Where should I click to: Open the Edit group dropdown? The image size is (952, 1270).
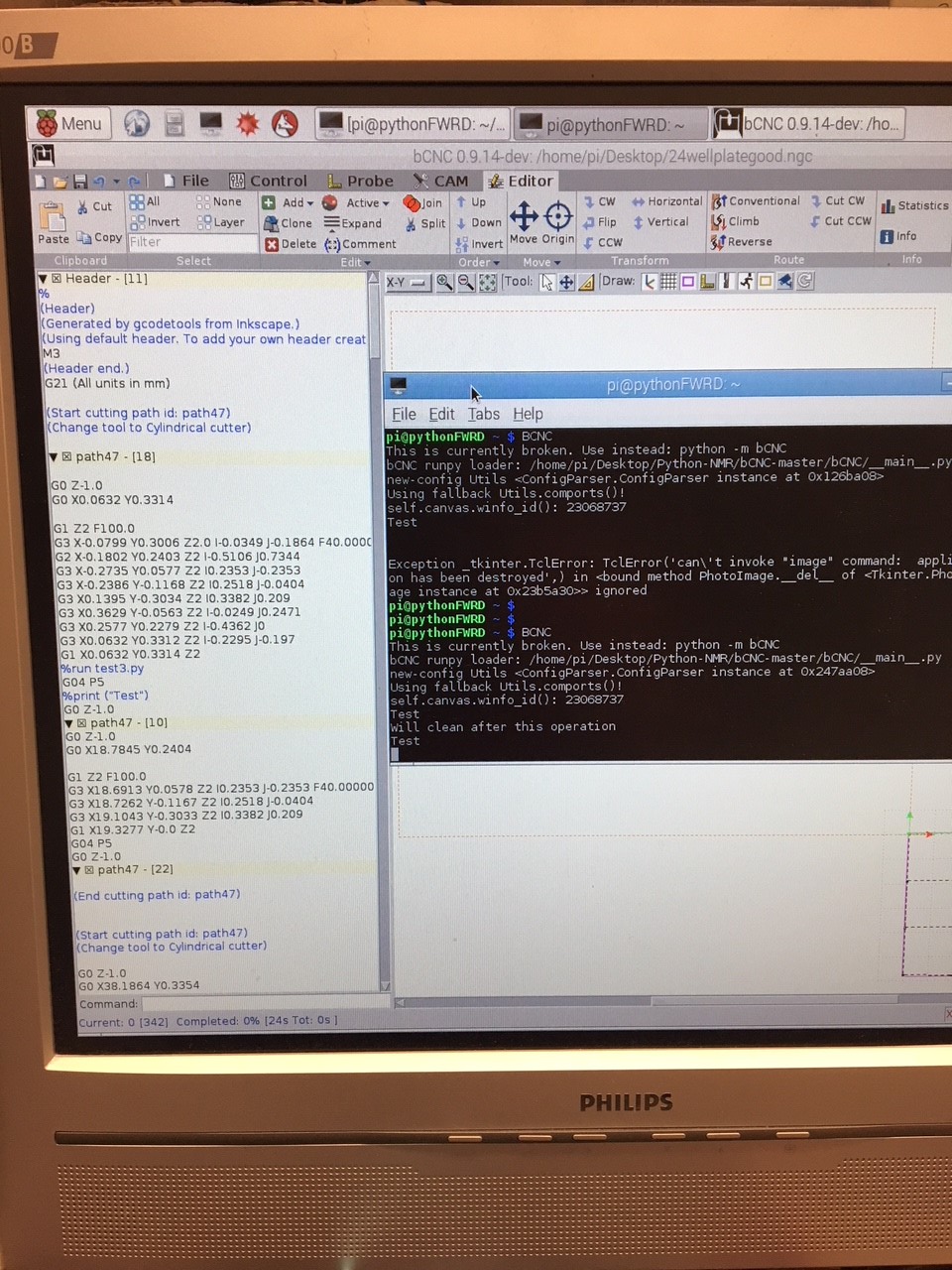point(355,262)
